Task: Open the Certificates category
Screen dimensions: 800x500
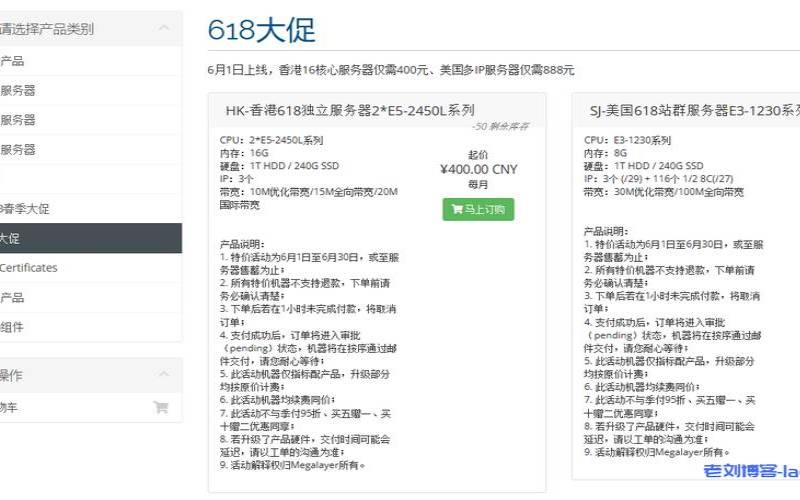Action: click(29, 268)
